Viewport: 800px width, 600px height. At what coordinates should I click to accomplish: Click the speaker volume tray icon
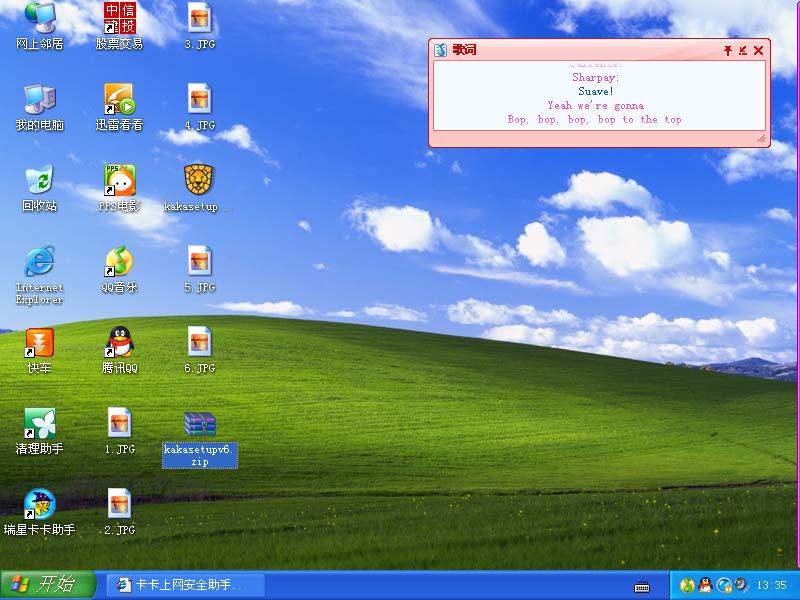(x=741, y=585)
